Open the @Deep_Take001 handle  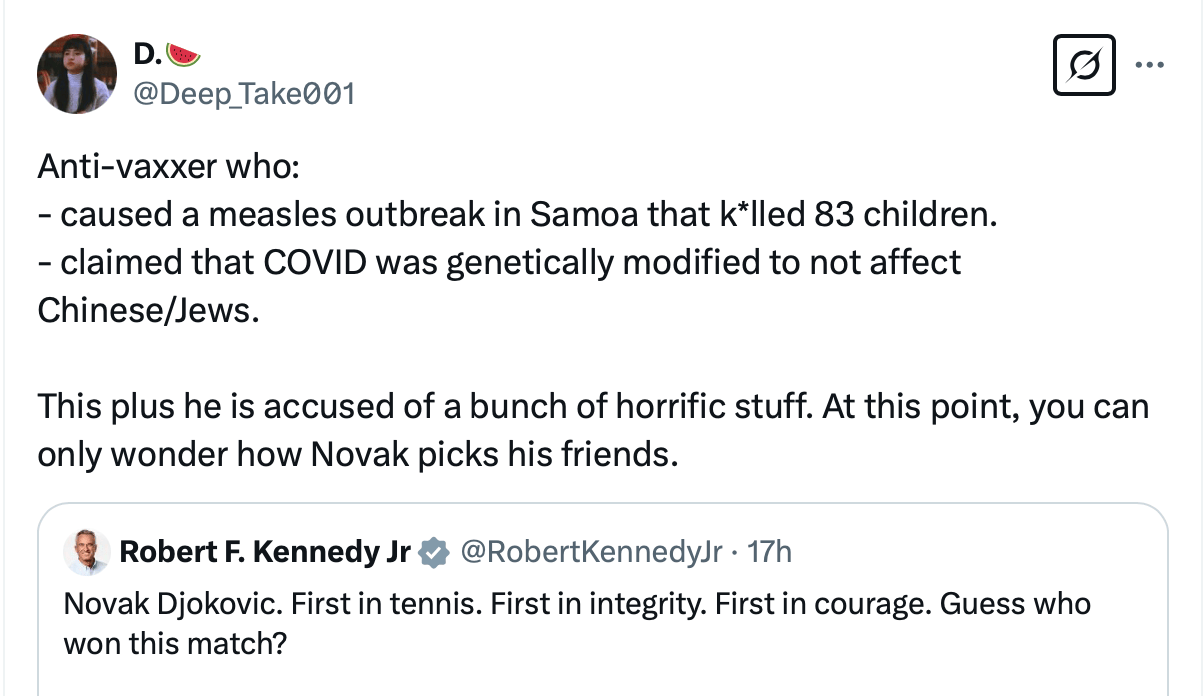[x=243, y=93]
